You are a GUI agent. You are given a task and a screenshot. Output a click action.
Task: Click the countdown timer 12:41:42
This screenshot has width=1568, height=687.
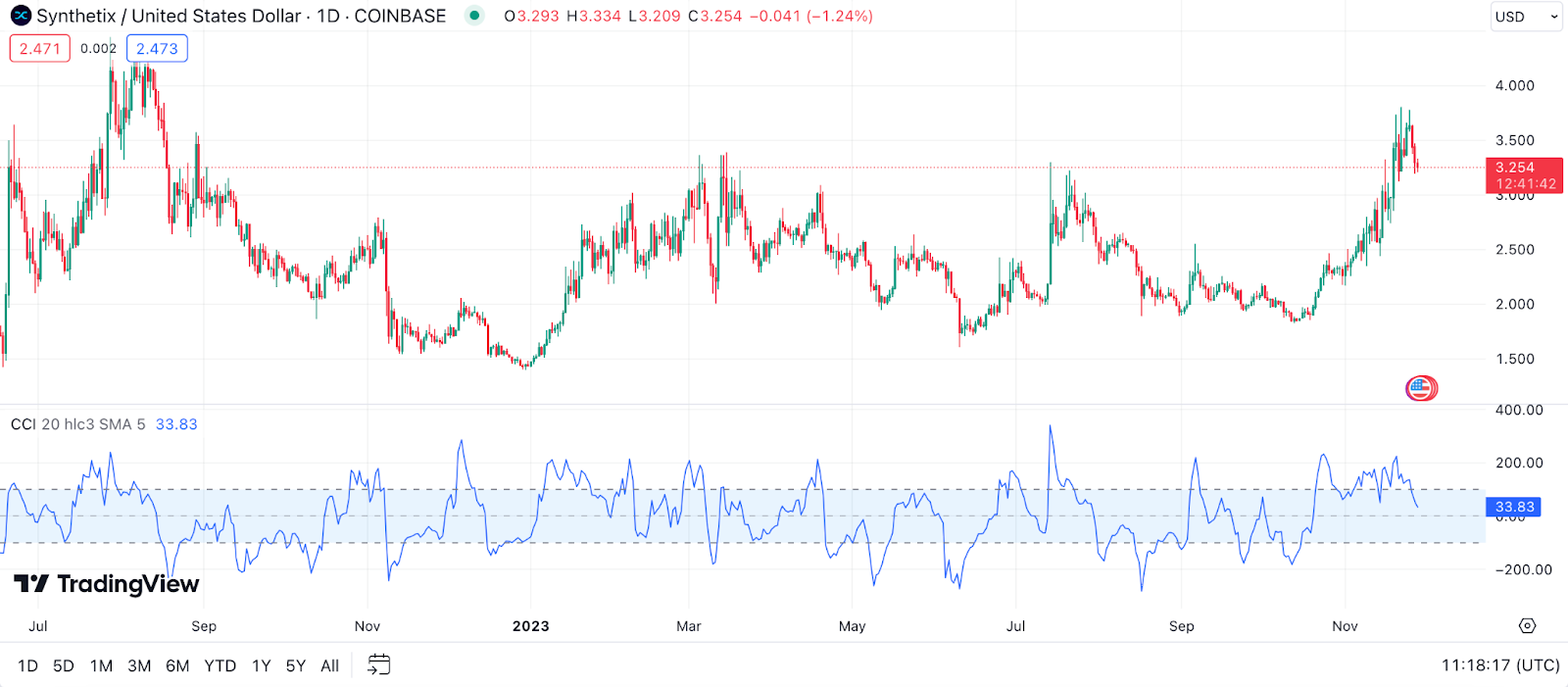pos(1526,184)
